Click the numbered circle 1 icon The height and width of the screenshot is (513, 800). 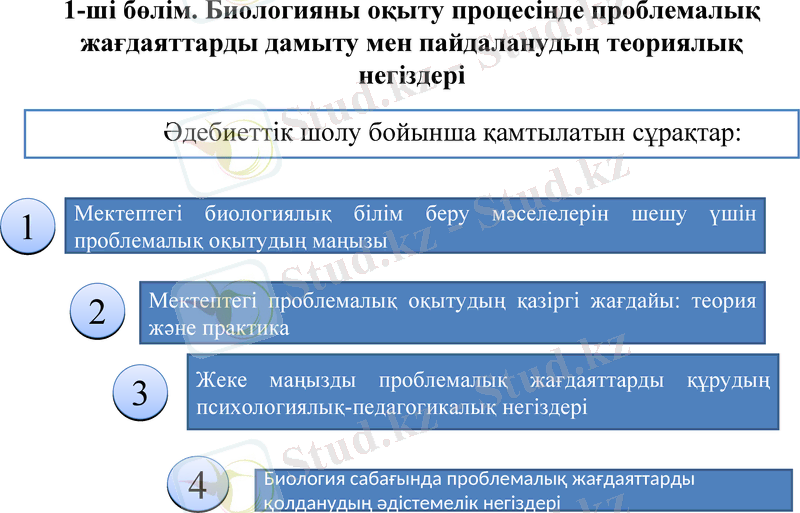[x=30, y=227]
